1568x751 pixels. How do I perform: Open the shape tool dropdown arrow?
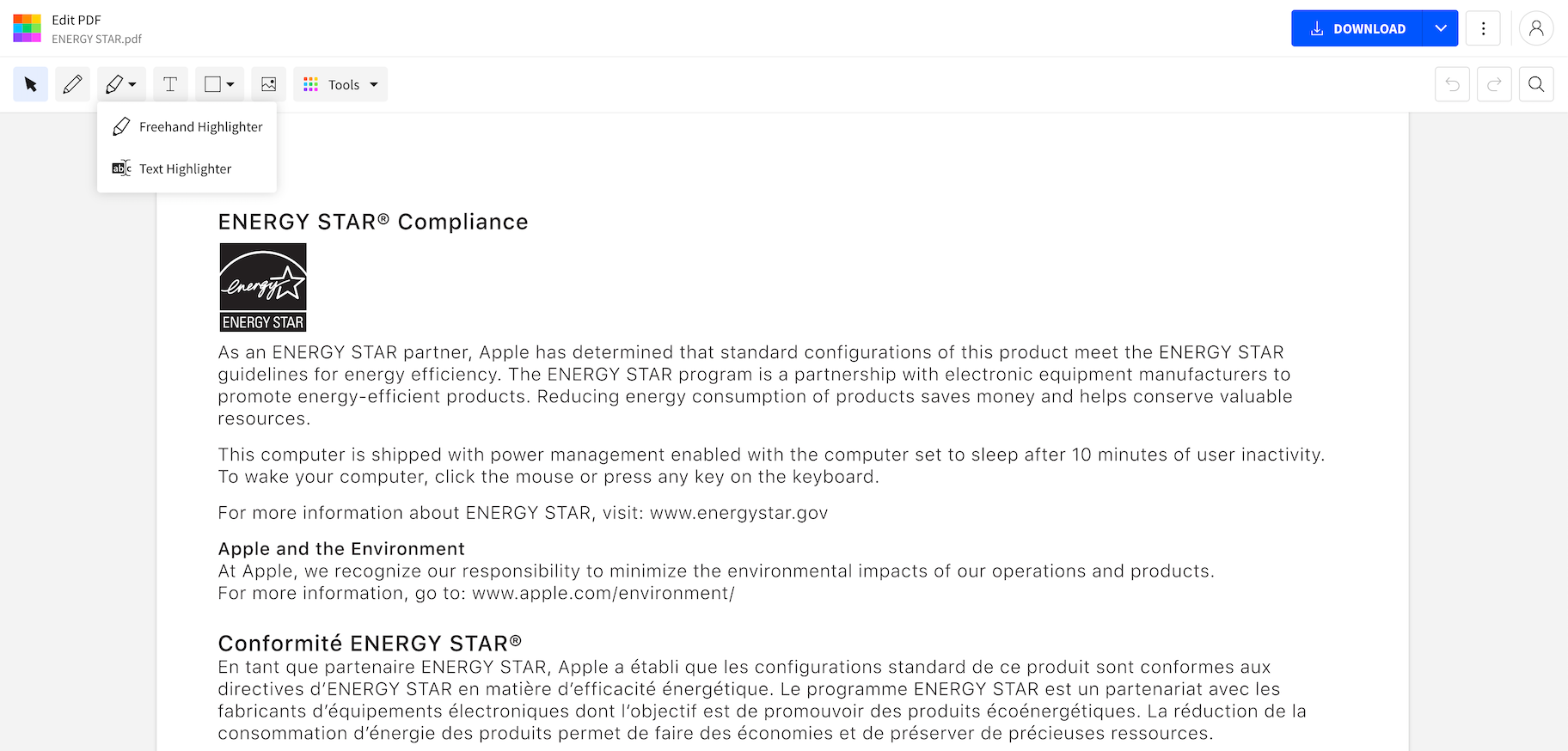coord(230,84)
